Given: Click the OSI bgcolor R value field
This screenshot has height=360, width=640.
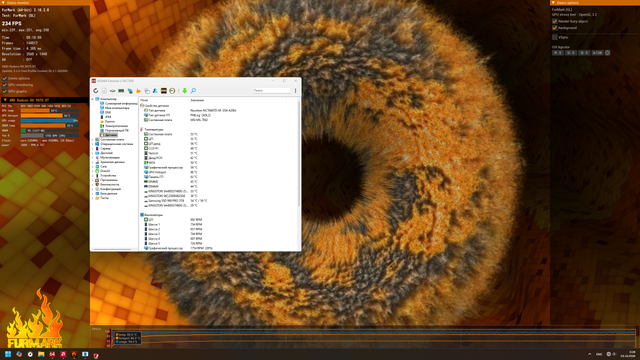Looking at the screenshot, I should click(x=558, y=53).
